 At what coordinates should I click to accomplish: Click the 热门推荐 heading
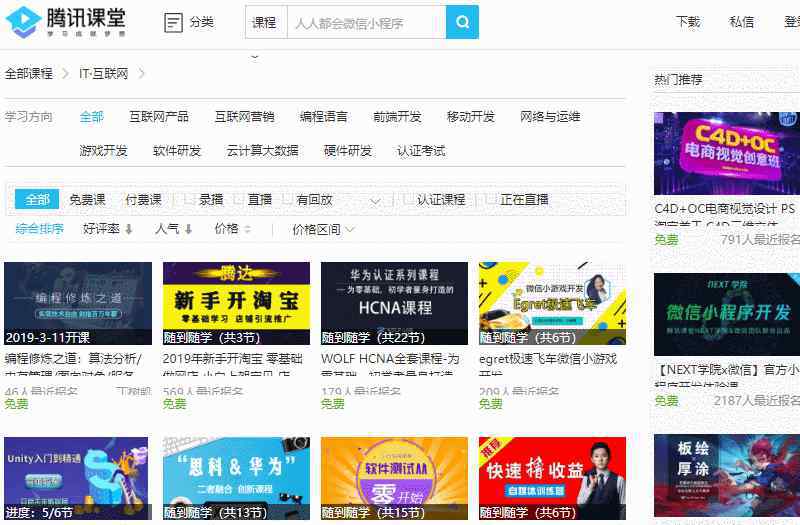pyautogui.click(x=678, y=80)
